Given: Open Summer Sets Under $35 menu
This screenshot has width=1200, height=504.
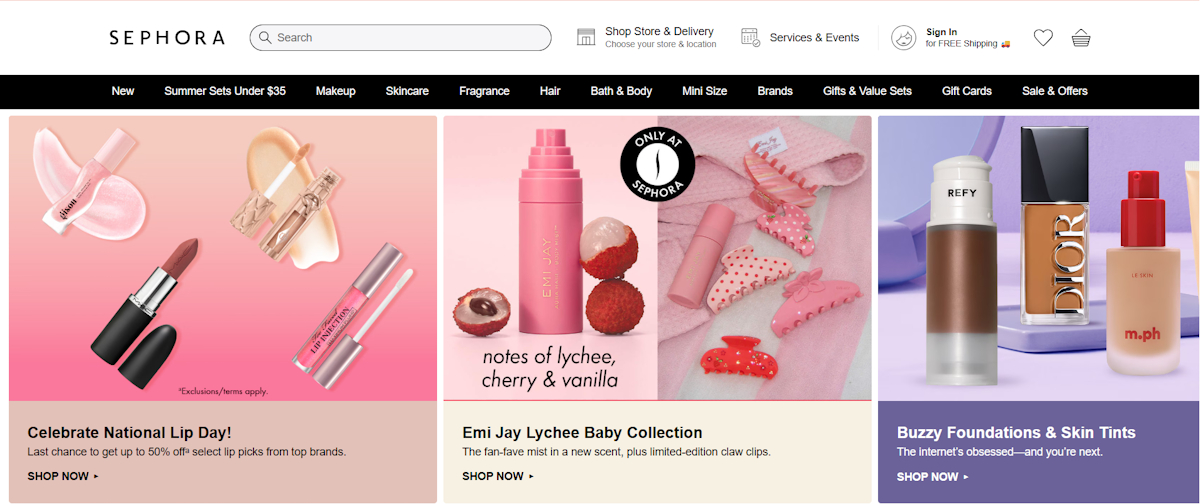Looking at the screenshot, I should tap(225, 91).
